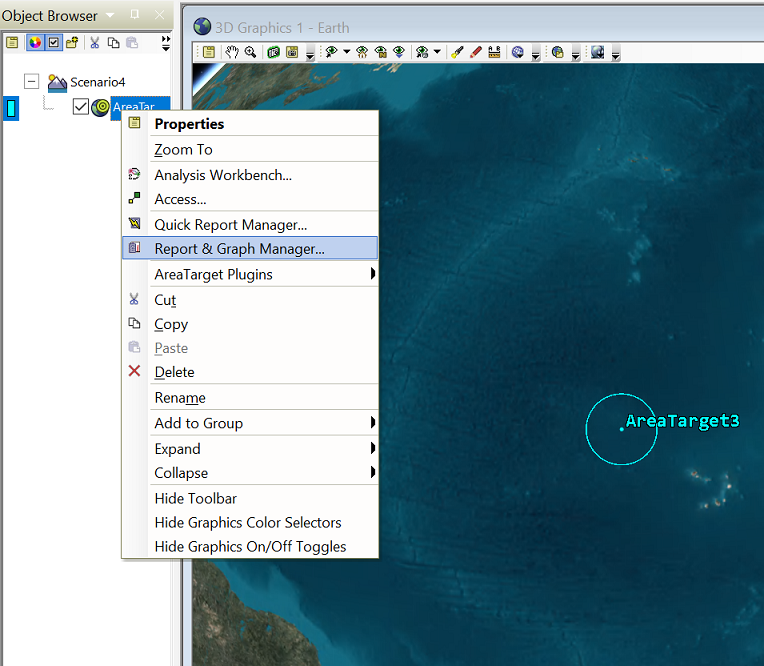Screen dimensions: 764x666
Task: Click the stored views eye icon
Action: point(422,52)
